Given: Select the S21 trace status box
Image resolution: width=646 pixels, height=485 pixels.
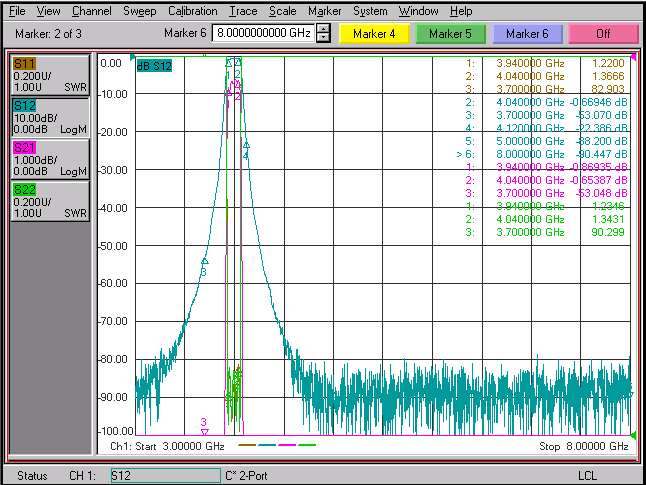Looking at the screenshot, I should tap(50, 159).
